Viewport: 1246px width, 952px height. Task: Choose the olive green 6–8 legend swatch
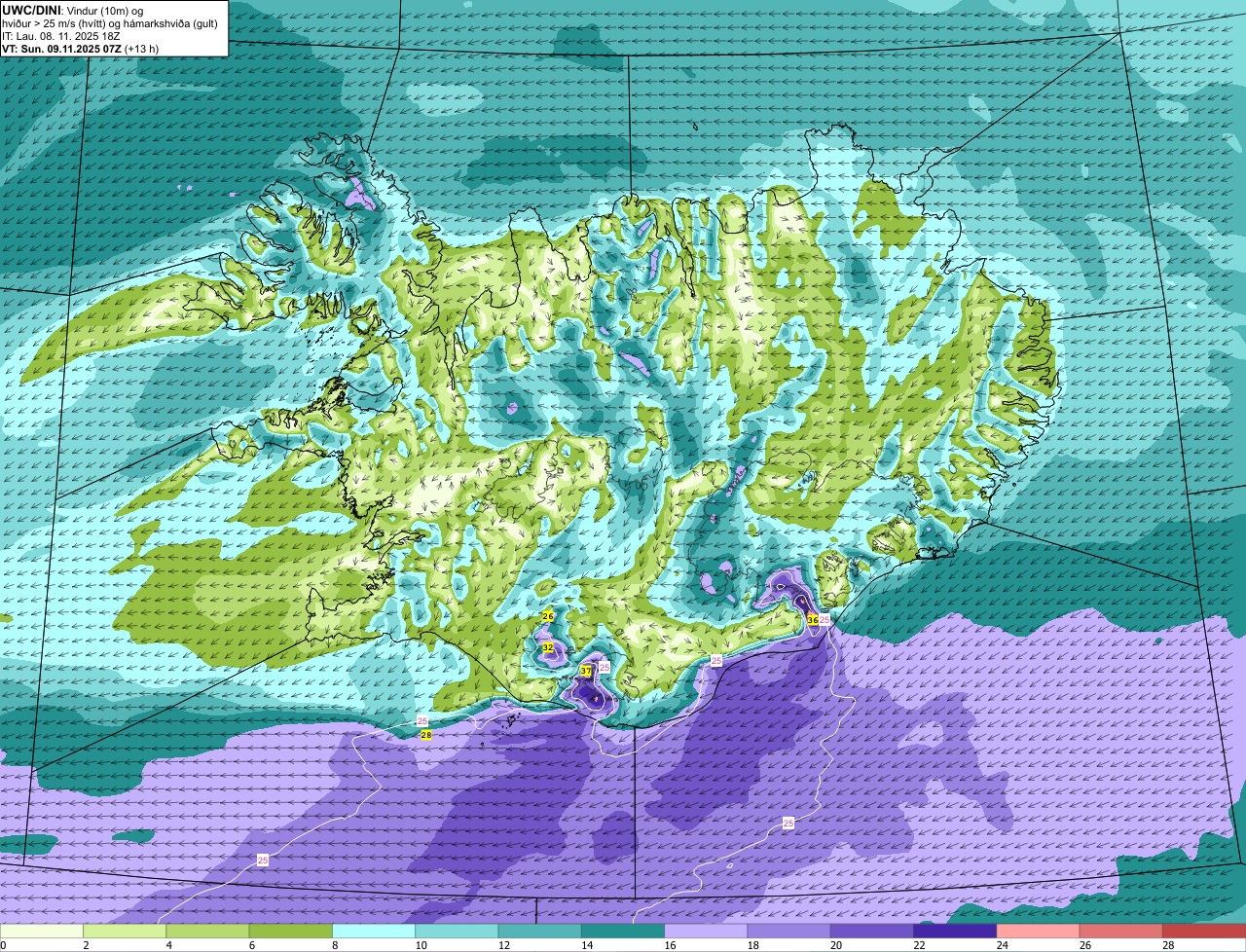[x=291, y=932]
